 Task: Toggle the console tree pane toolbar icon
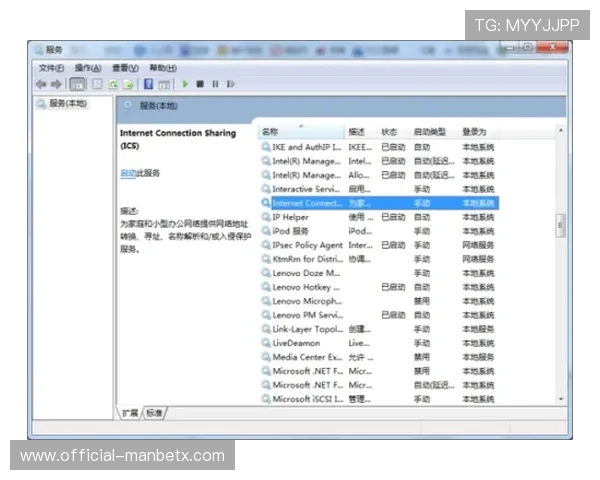pos(78,84)
